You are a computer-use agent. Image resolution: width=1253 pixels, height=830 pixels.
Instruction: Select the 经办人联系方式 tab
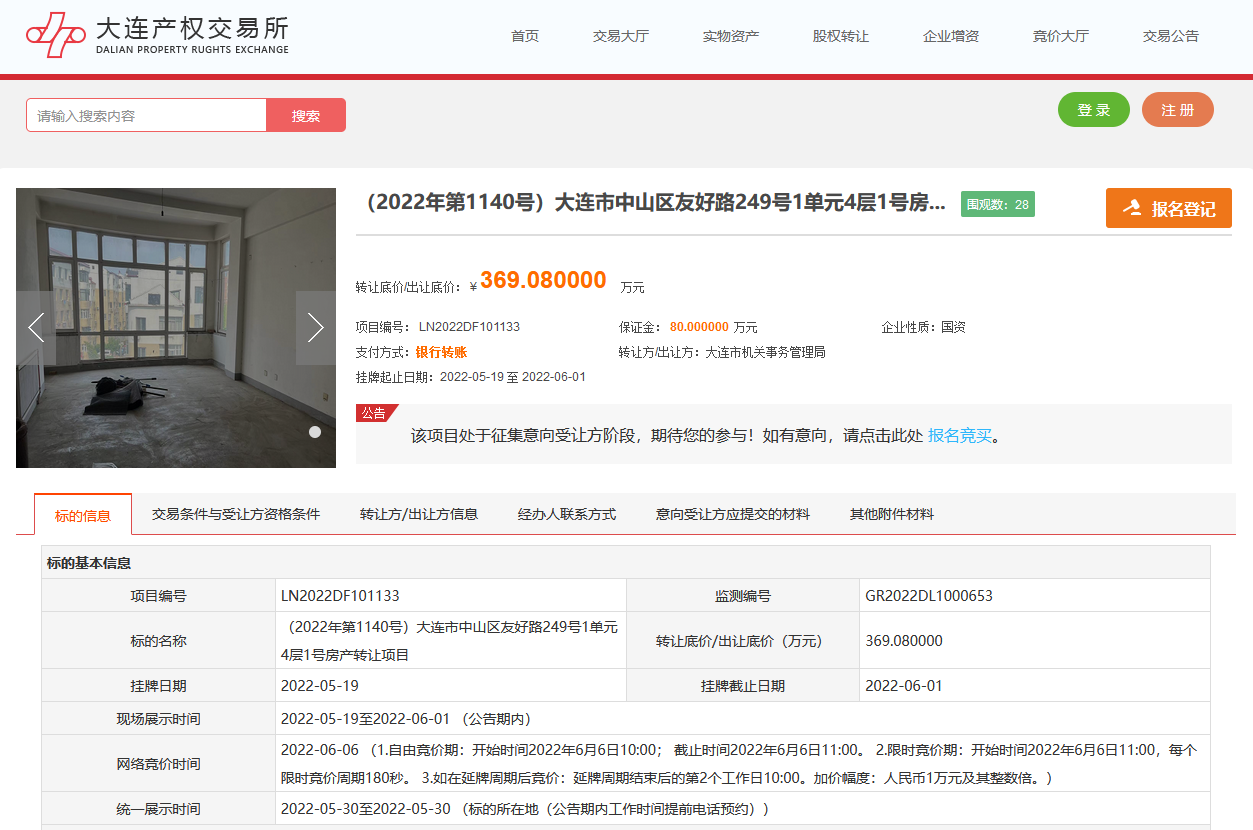point(566,513)
